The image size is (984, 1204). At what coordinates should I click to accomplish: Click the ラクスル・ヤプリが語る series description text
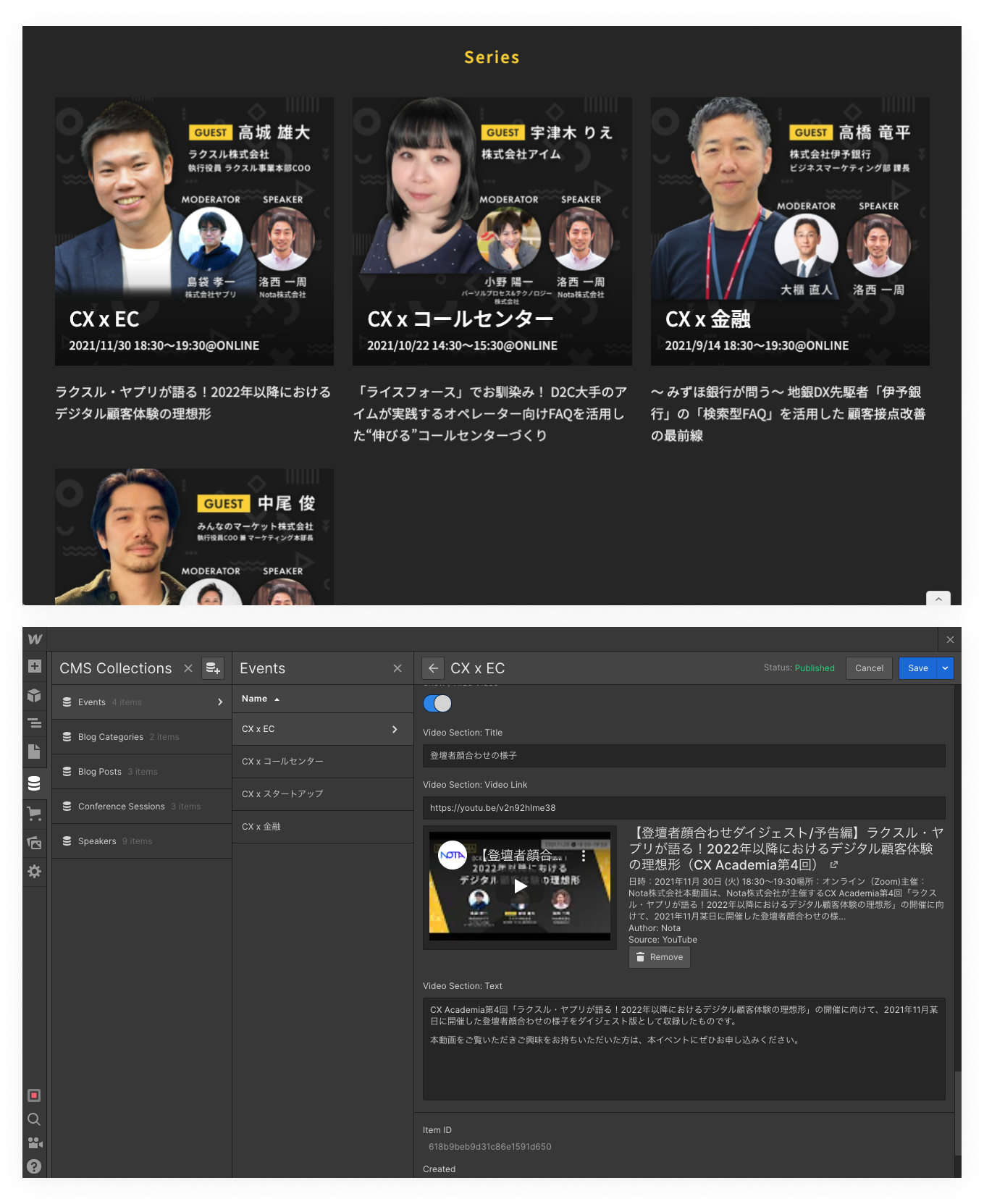point(193,403)
